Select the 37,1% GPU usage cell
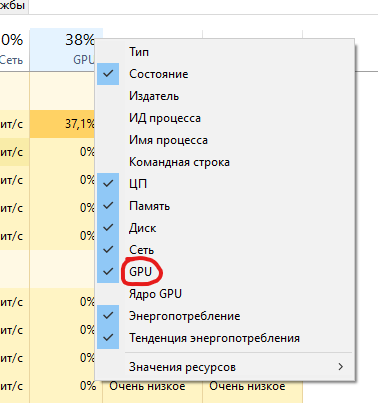Viewport: 378px width, 403px height. point(63,124)
